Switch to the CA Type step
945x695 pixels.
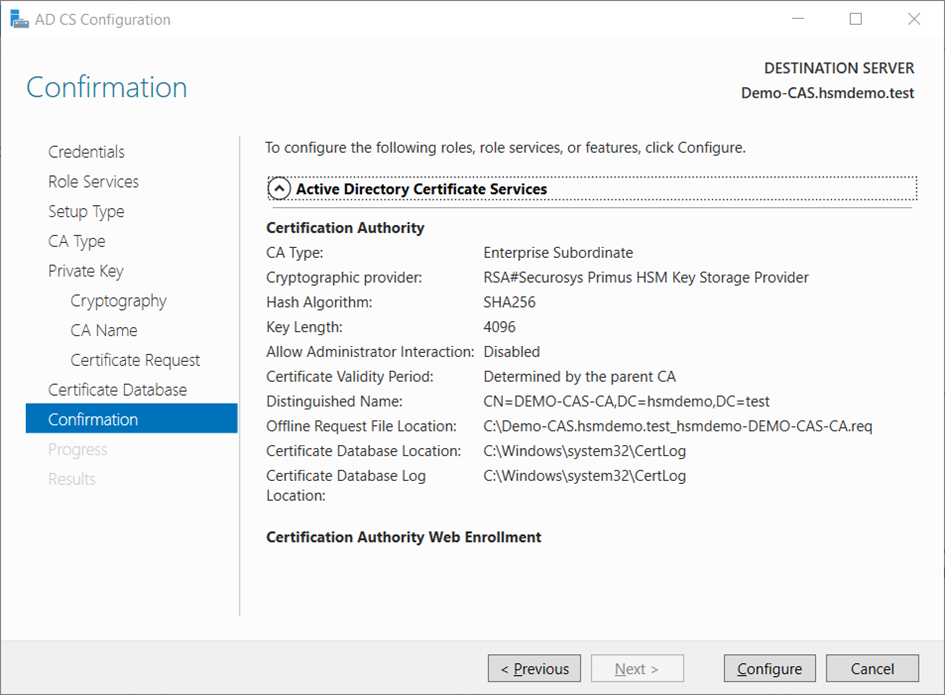[x=76, y=241]
